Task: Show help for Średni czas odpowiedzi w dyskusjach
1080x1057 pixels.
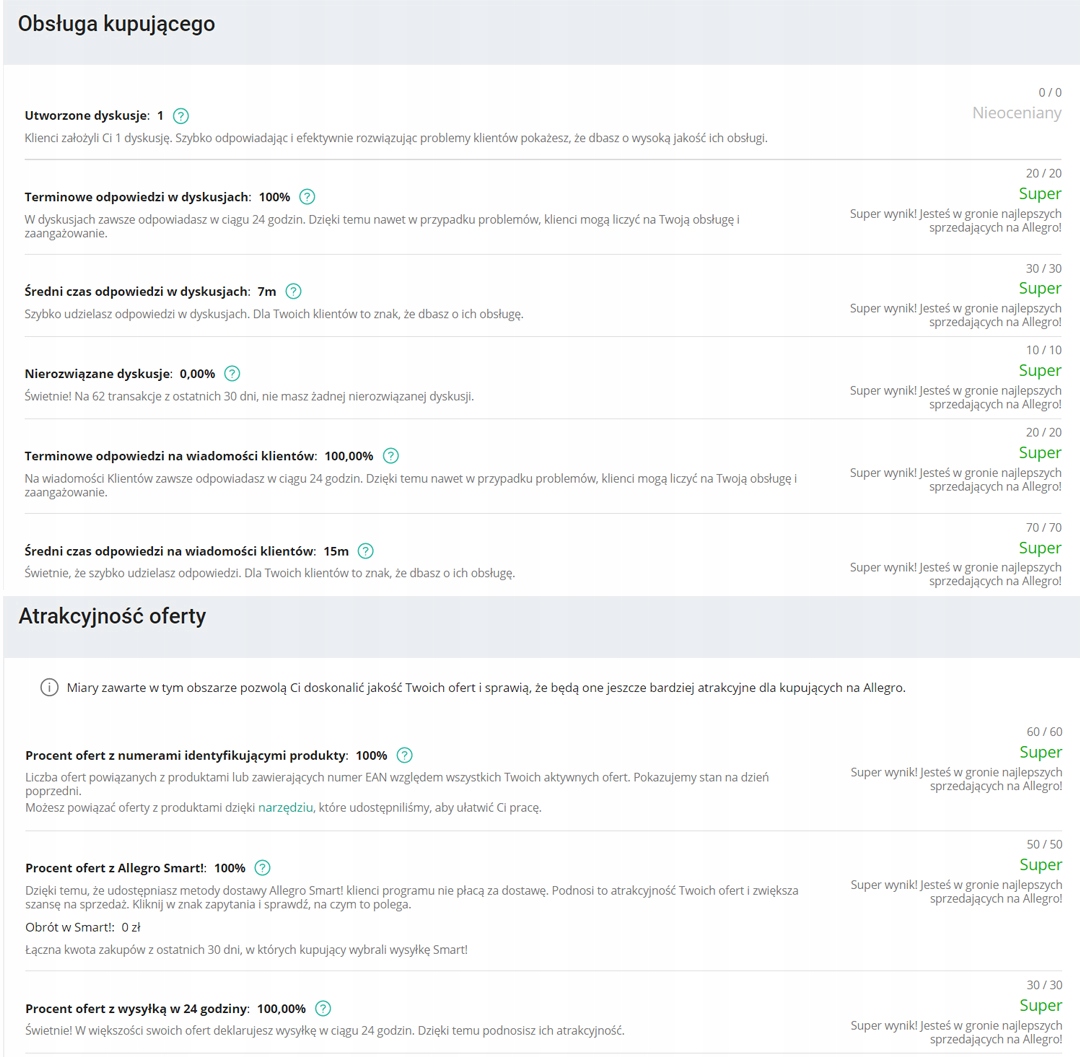Action: (293, 292)
